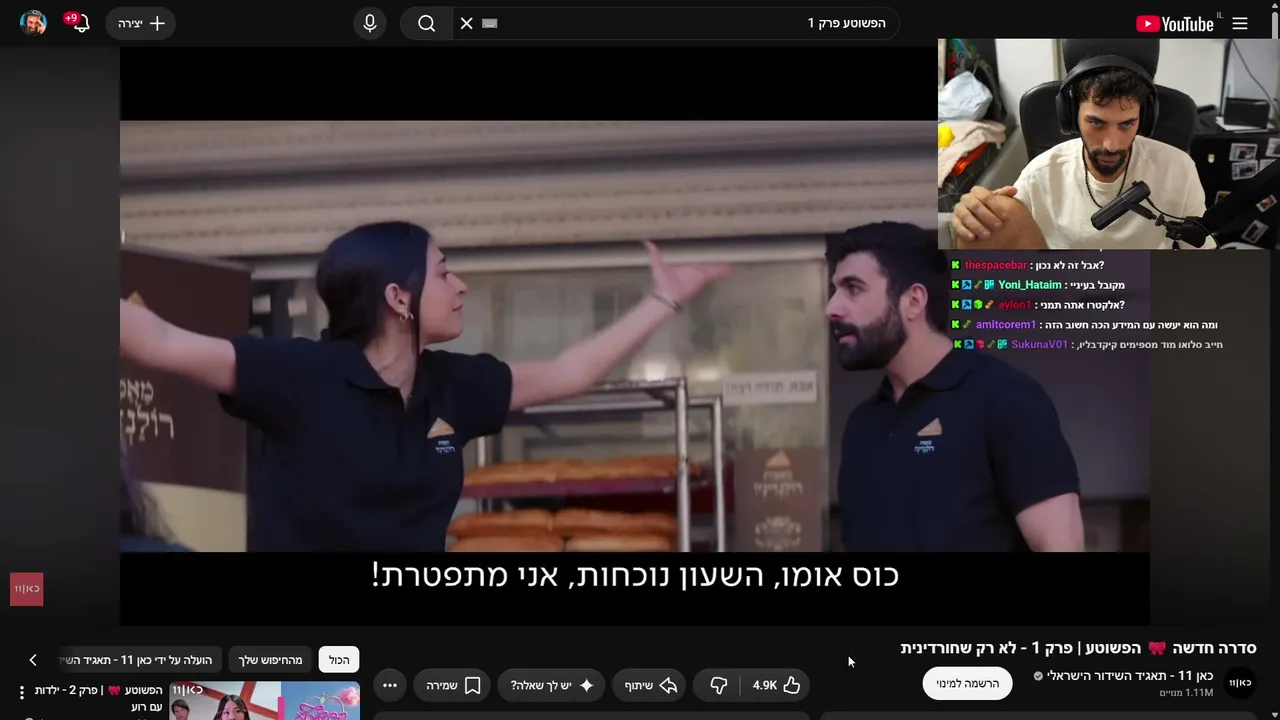Select the מהחיפוש שלך filter chip

270,660
